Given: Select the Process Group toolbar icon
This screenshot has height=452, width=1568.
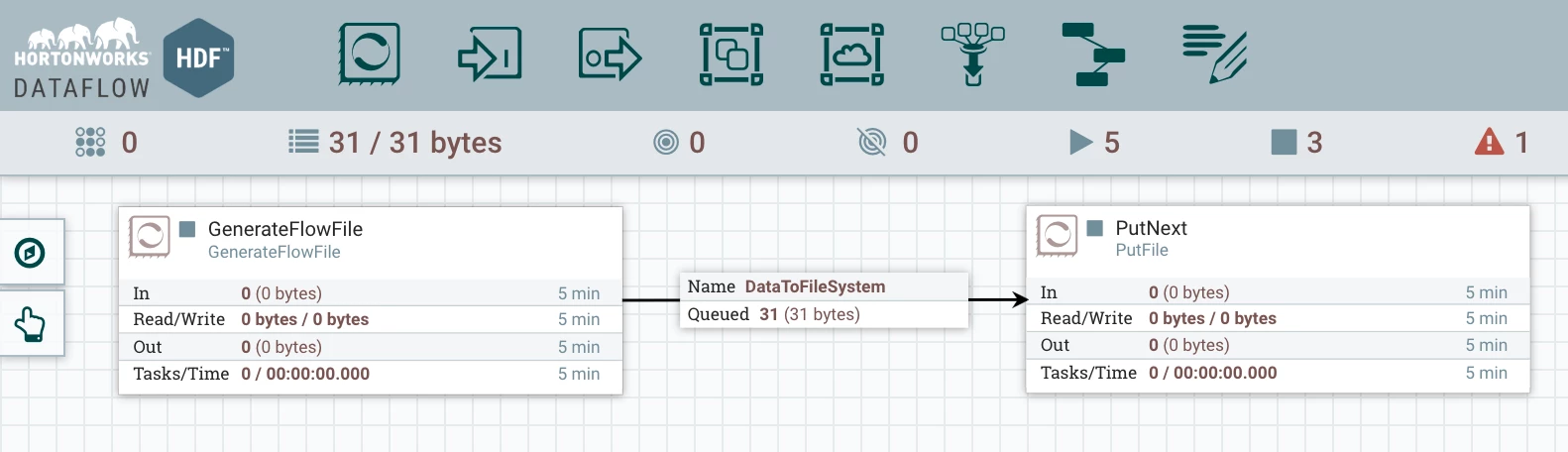Looking at the screenshot, I should (731, 55).
